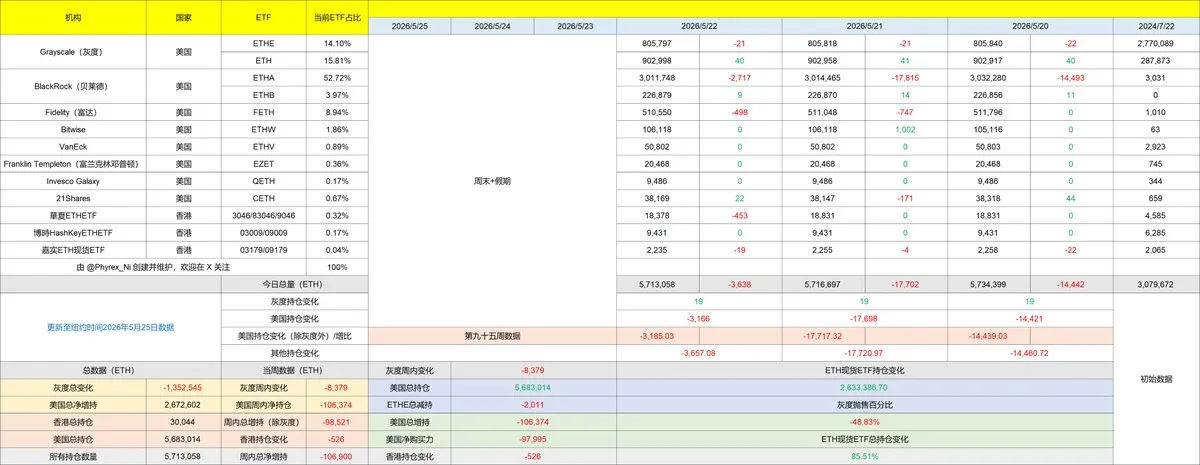Select the Franklin Templeton institution cell

(x=73, y=162)
